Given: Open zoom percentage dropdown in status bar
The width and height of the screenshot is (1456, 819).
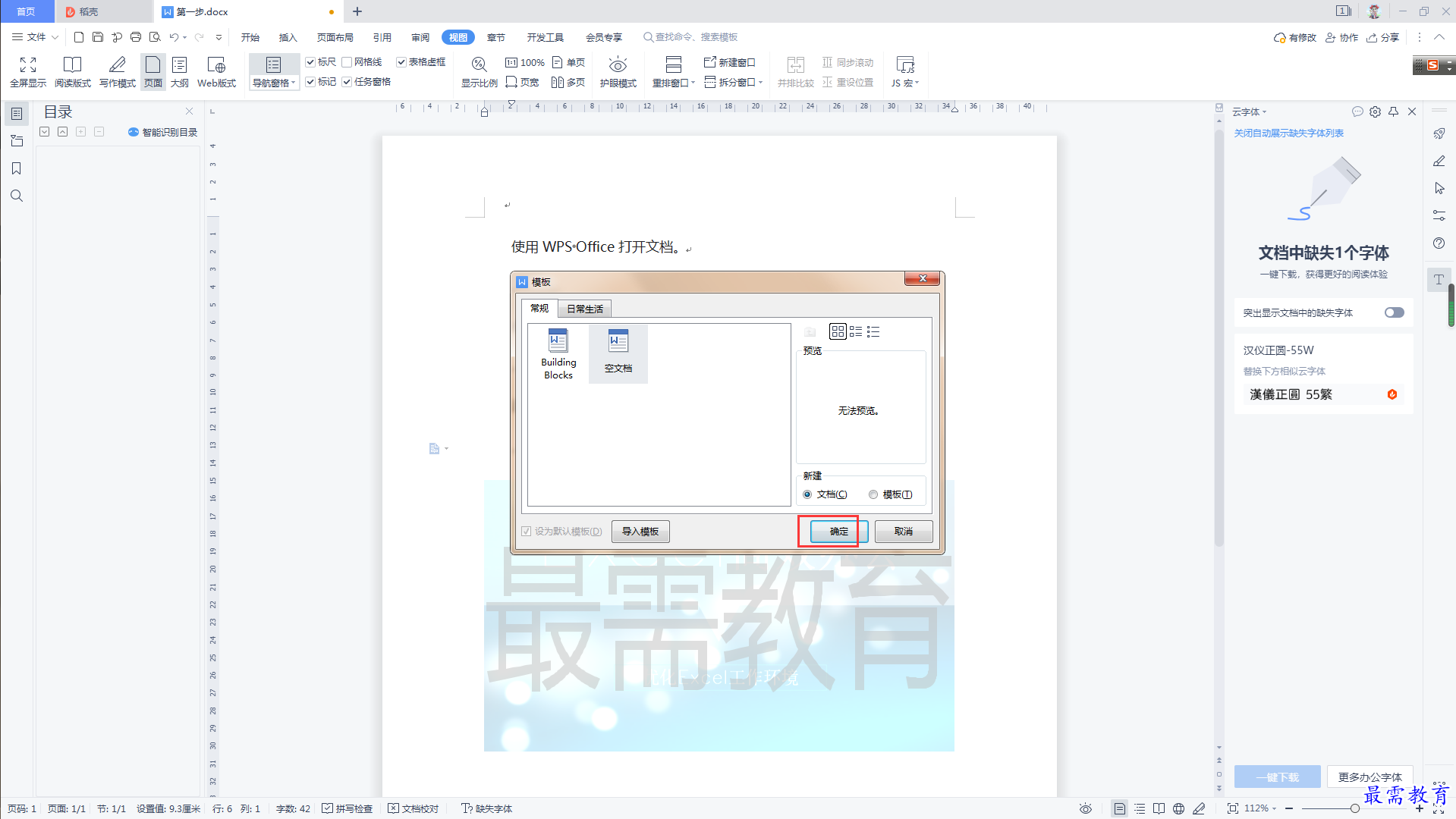Looking at the screenshot, I should click(1275, 808).
